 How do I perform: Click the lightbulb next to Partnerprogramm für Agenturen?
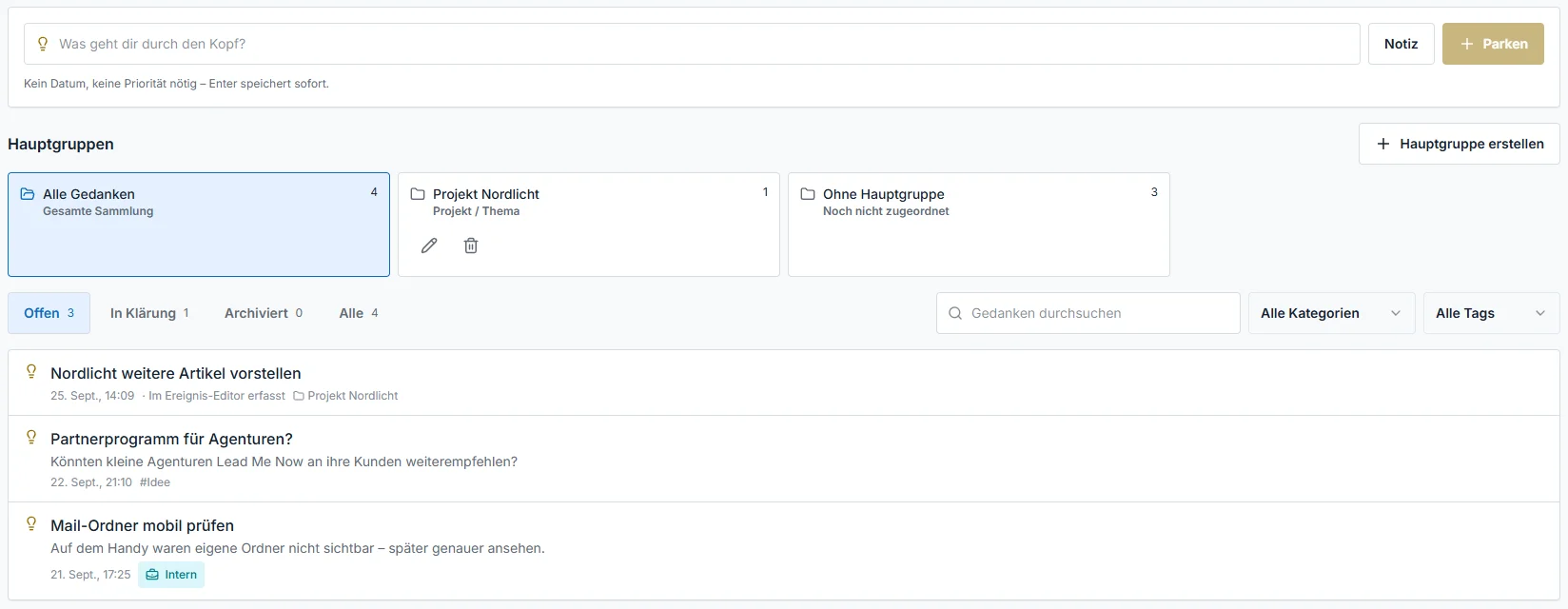[x=31, y=438]
